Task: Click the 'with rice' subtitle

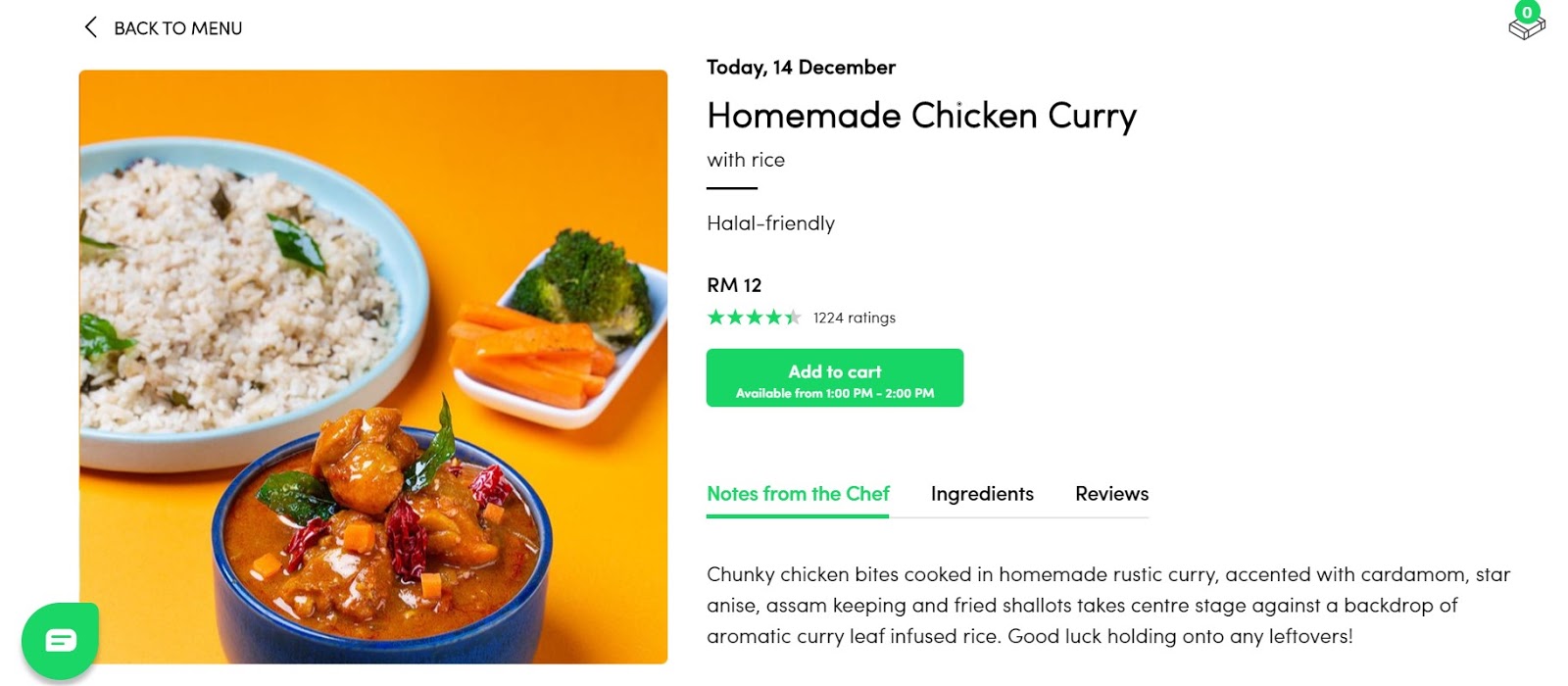Action: [746, 160]
